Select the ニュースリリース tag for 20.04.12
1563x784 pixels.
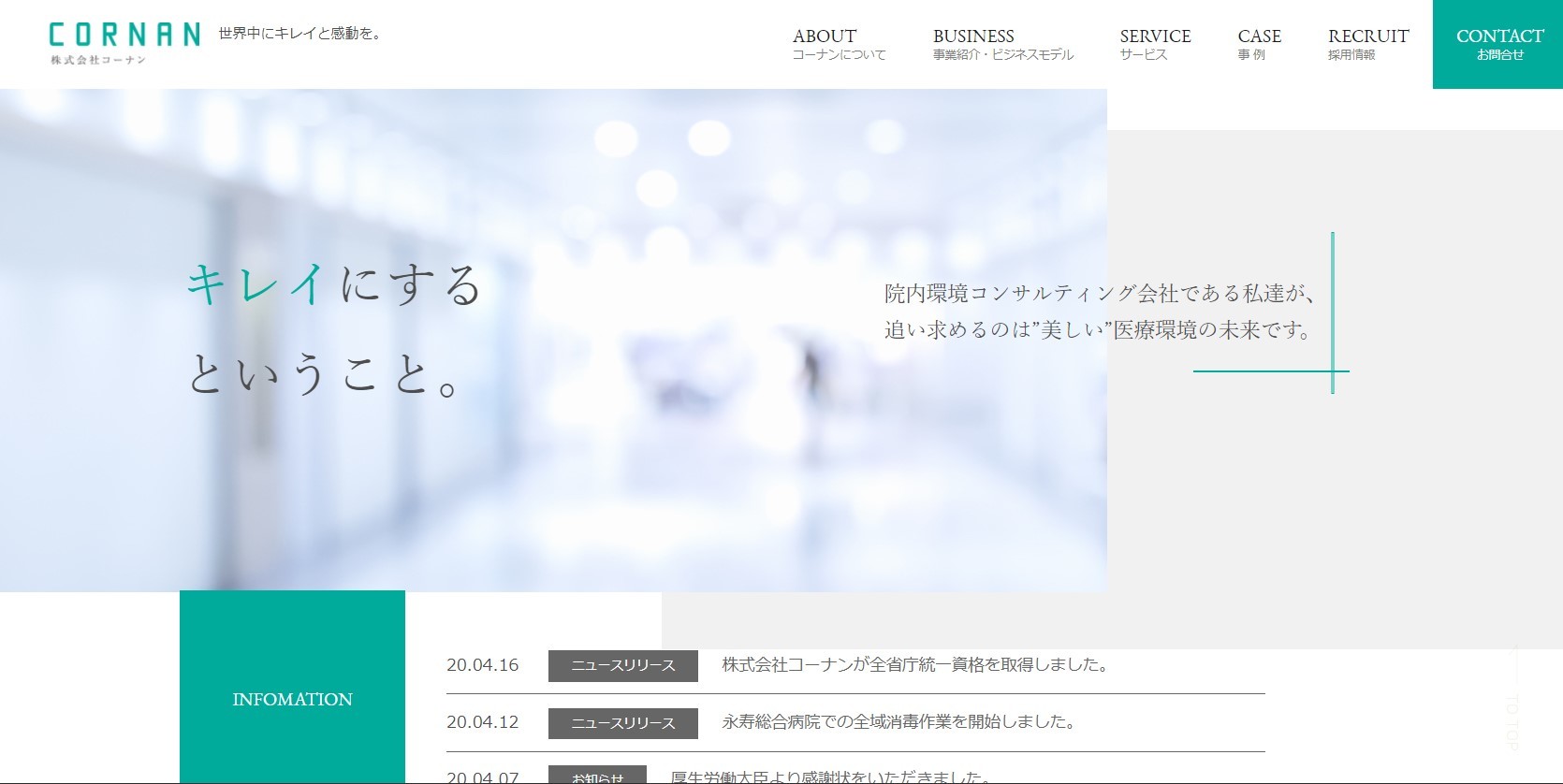coord(623,723)
